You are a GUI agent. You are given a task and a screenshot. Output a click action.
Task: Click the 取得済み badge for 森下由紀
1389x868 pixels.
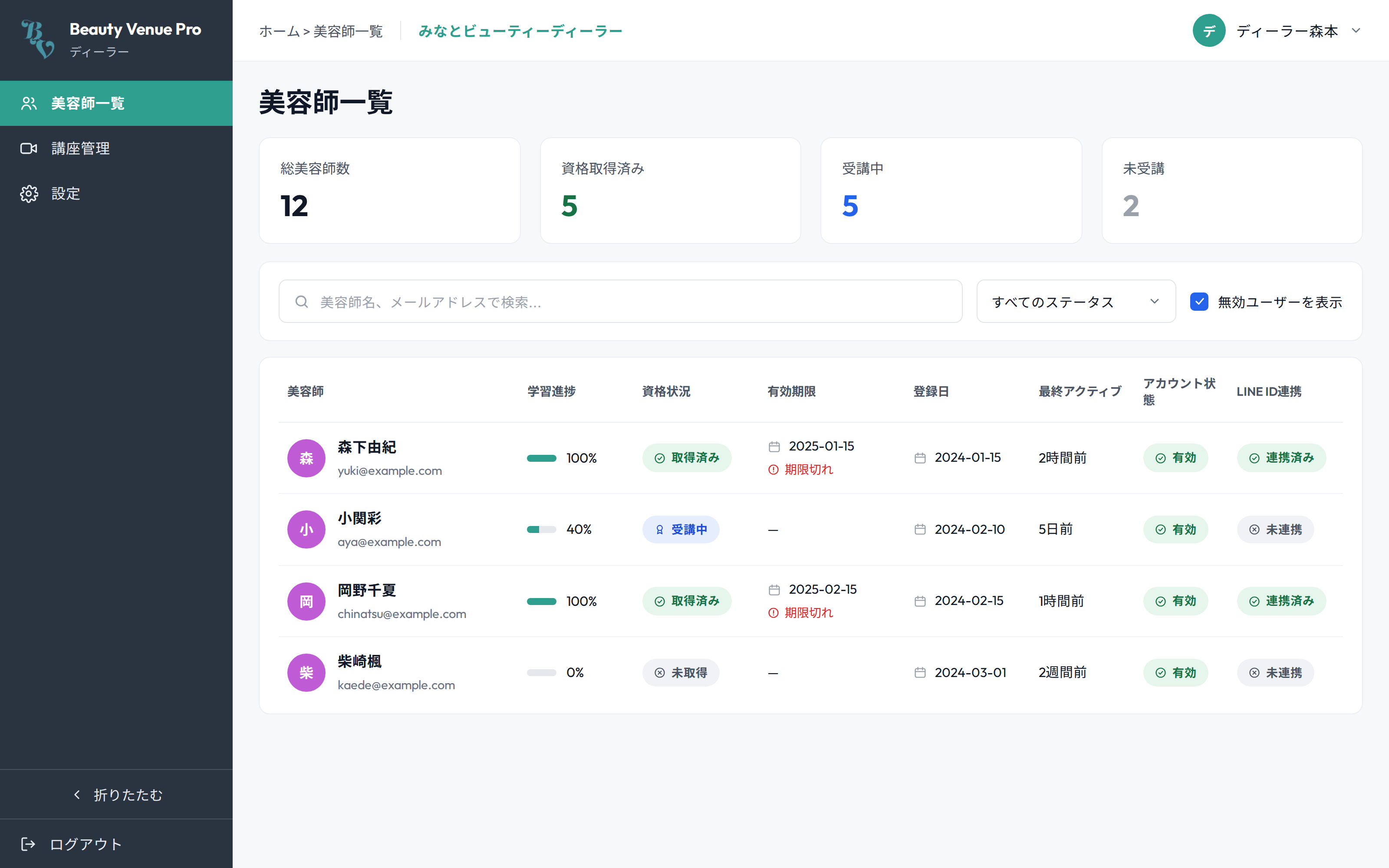click(686, 458)
